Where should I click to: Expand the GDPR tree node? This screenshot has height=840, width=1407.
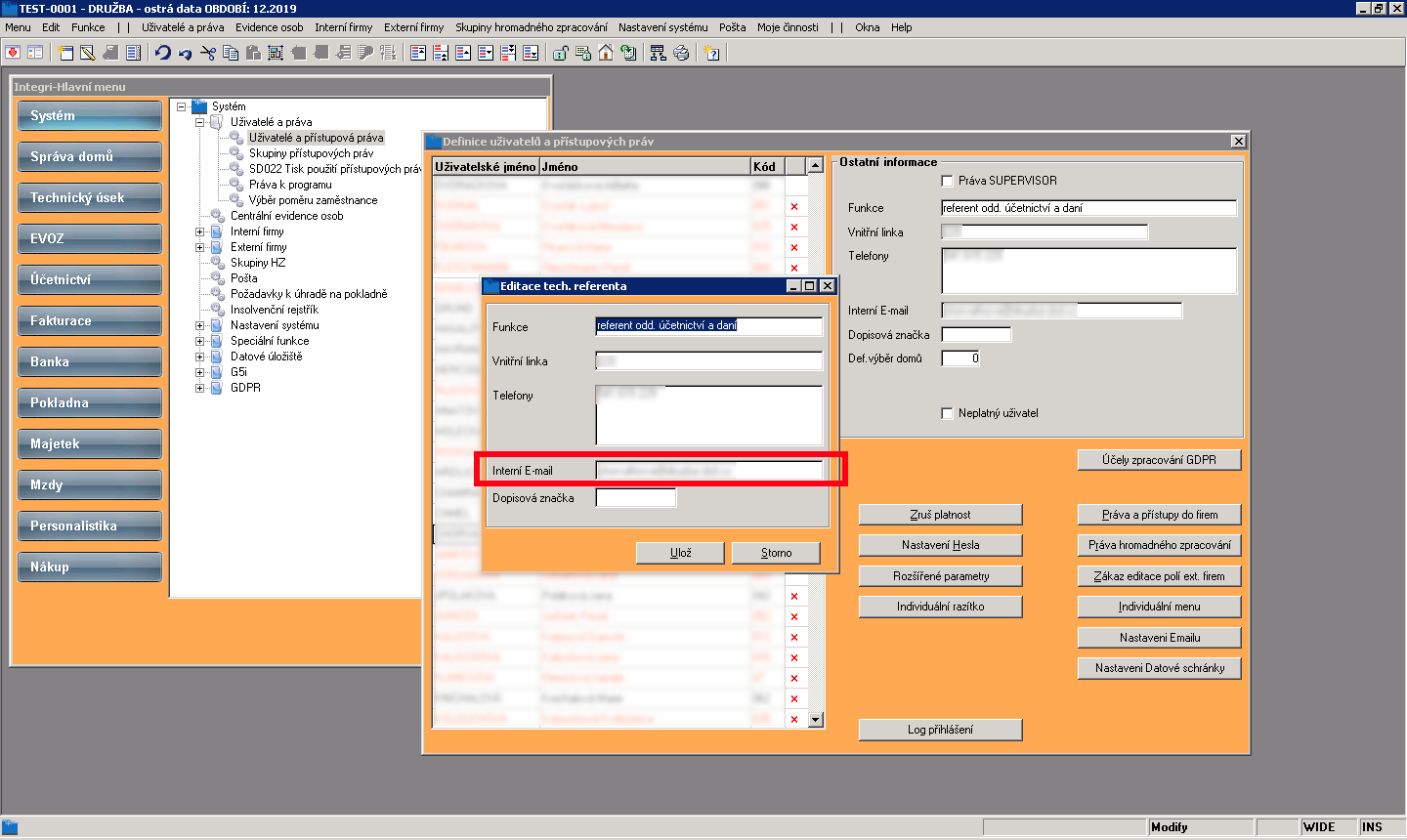click(x=200, y=388)
